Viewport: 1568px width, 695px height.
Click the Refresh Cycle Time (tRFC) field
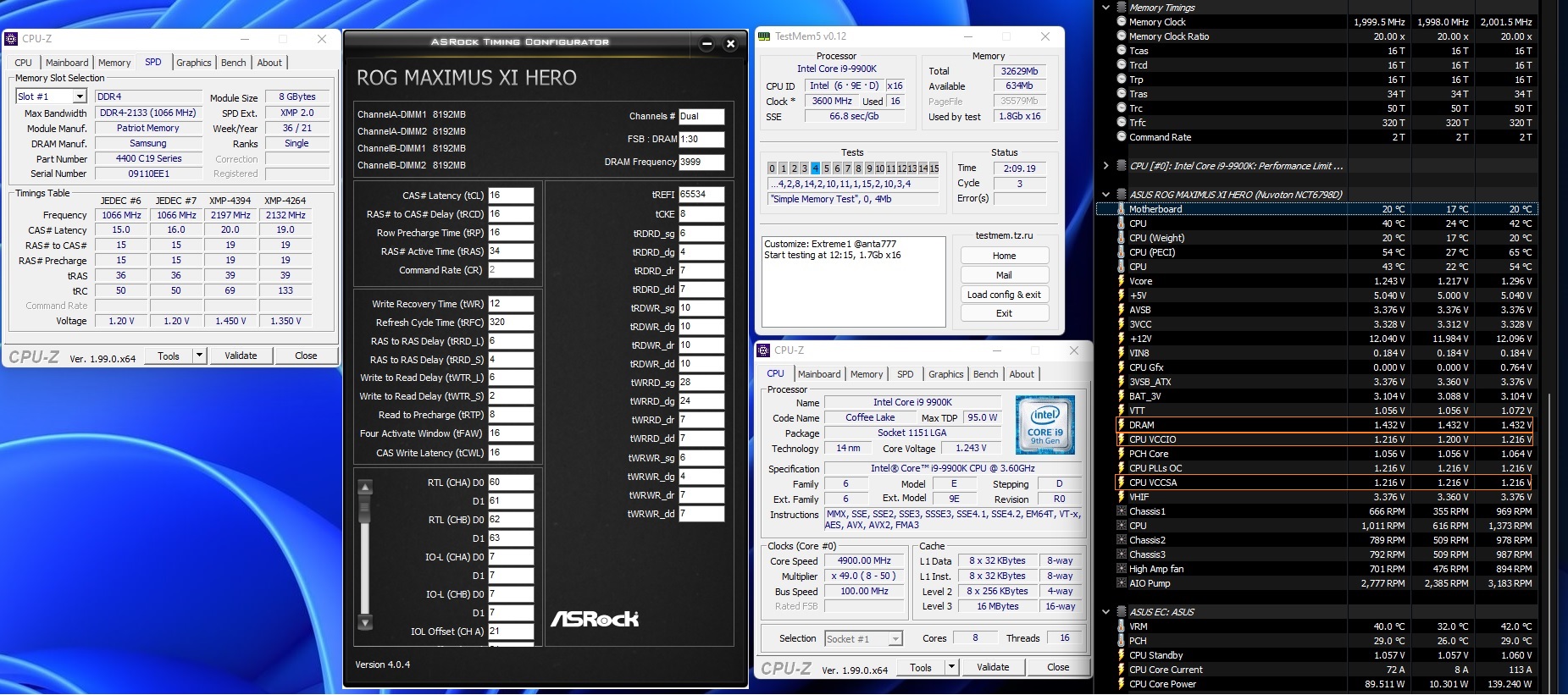[x=511, y=323]
